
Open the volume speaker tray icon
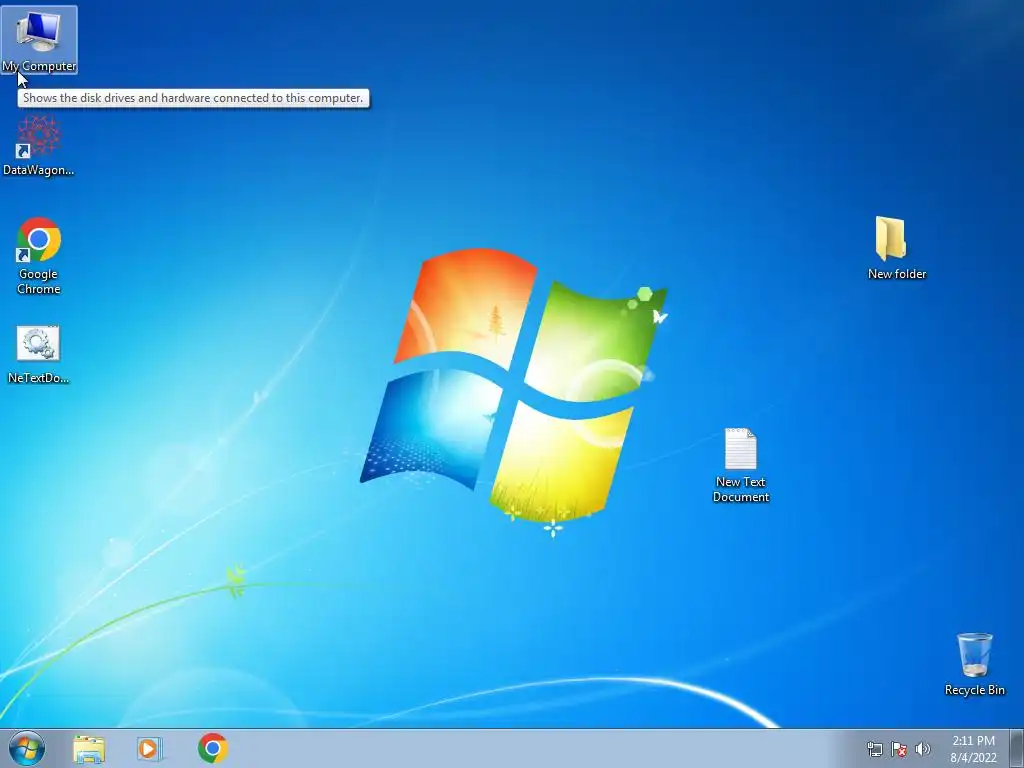(922, 749)
